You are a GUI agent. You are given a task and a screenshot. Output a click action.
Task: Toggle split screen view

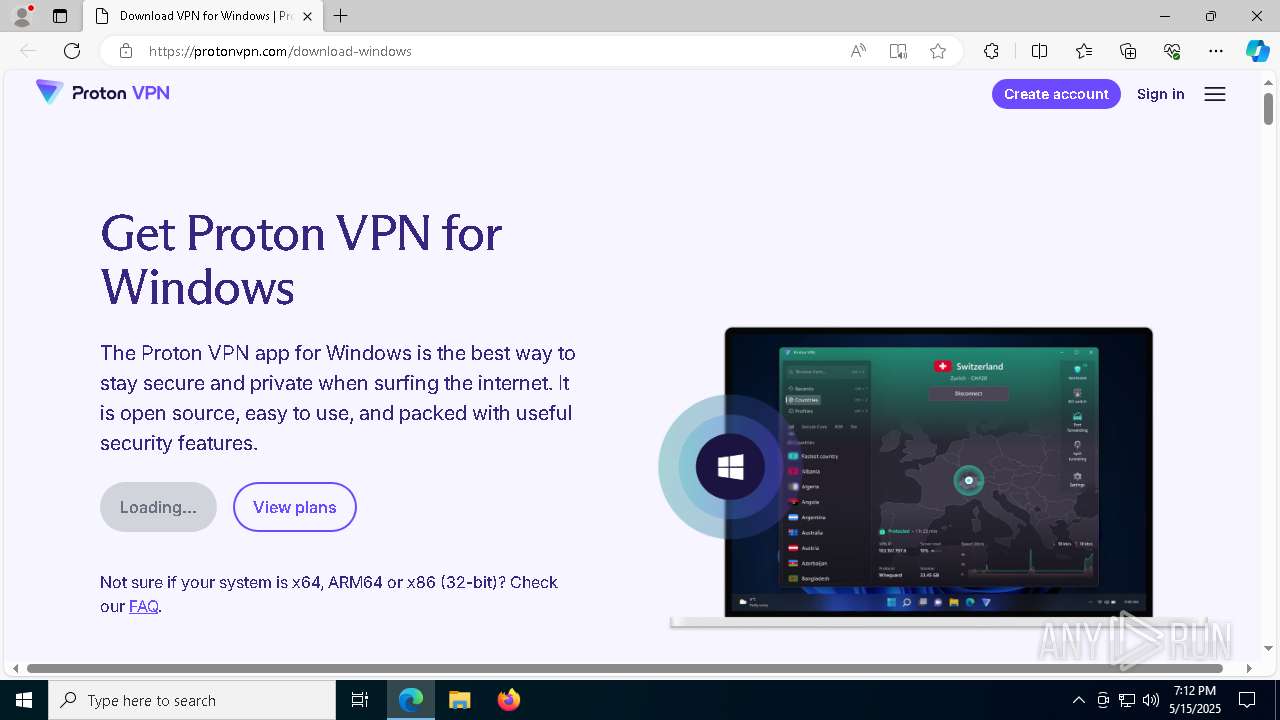pyautogui.click(x=1039, y=51)
